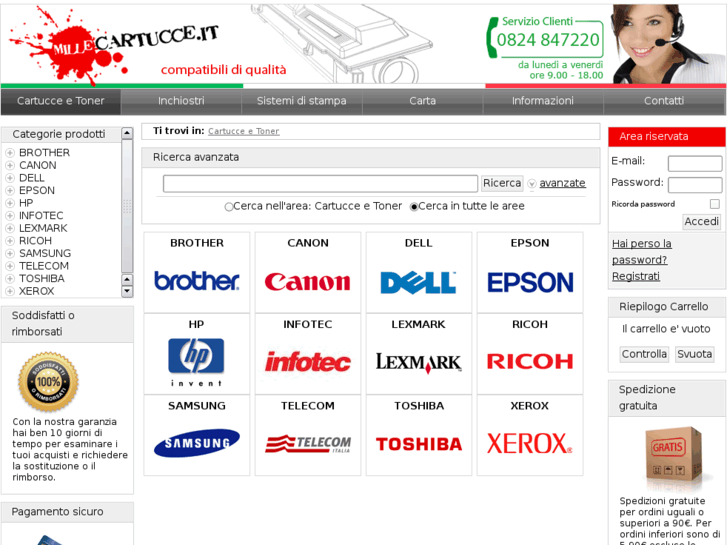Click the Servizio Clienti phone number
The image size is (727, 545).
548,40
